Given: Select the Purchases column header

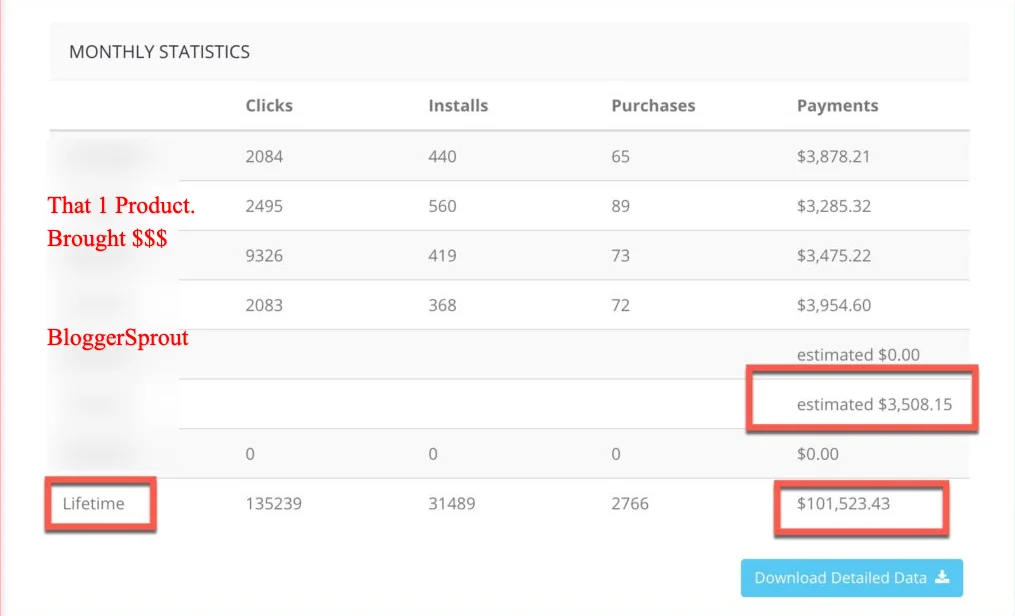Looking at the screenshot, I should pos(653,105).
